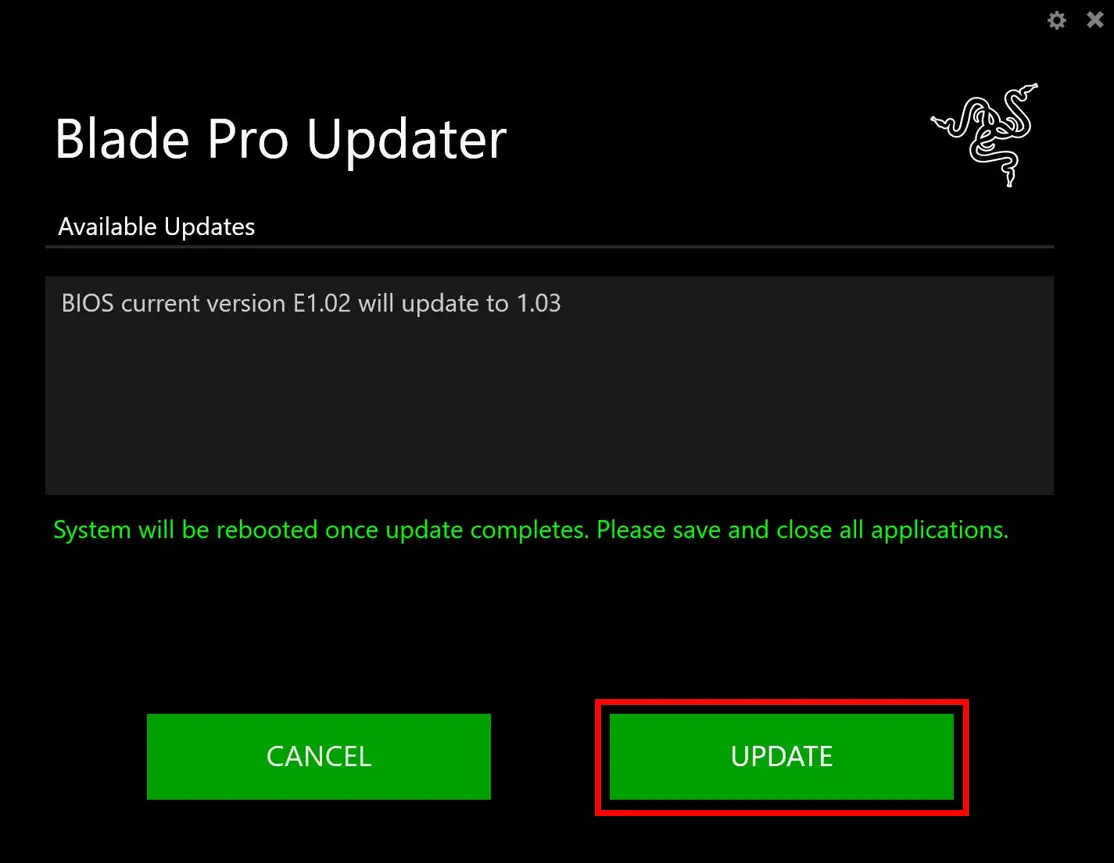Click the 1.03 target version number

tap(539, 303)
